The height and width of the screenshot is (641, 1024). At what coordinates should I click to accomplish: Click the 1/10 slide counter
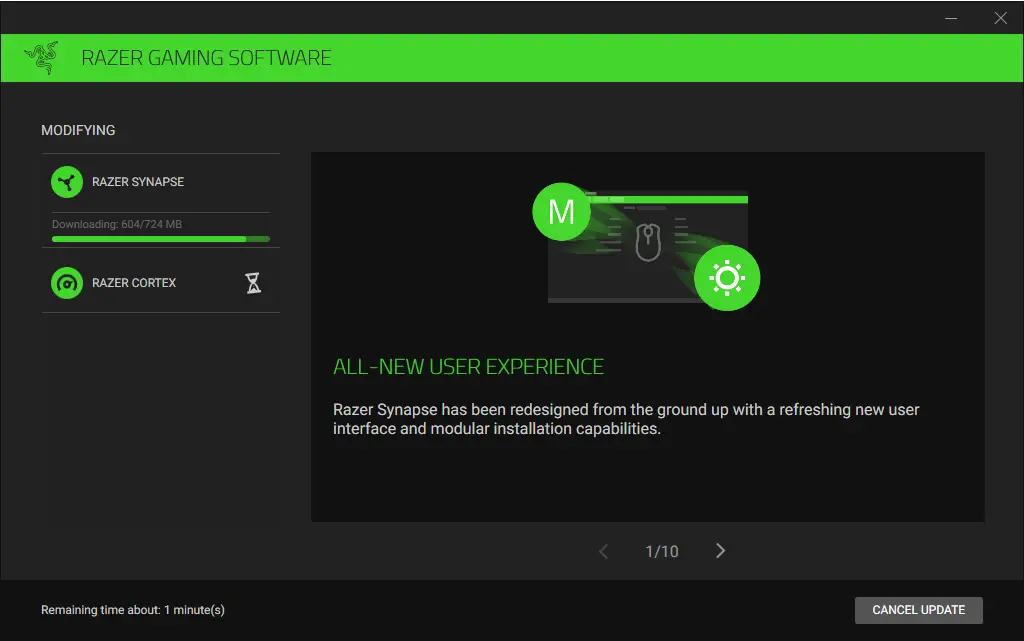pyautogui.click(x=661, y=550)
